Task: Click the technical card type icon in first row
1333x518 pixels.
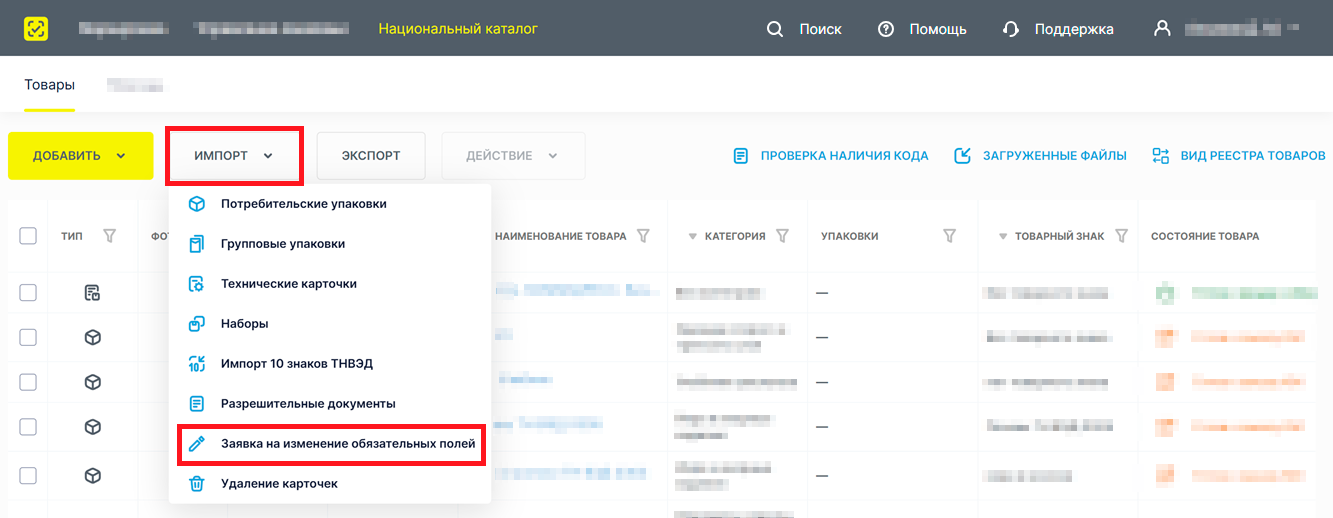Action: point(92,293)
